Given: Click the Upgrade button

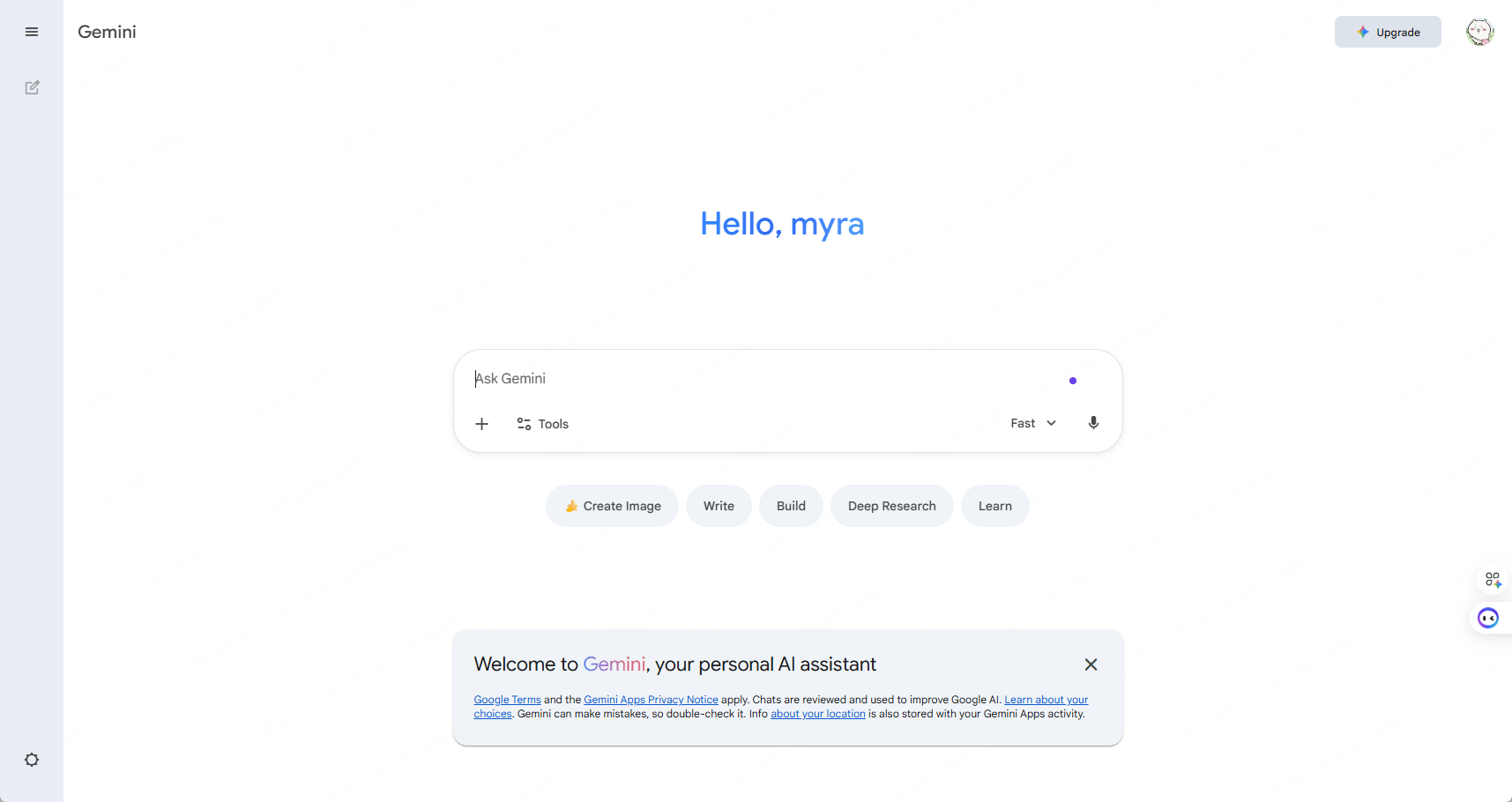Looking at the screenshot, I should tap(1388, 32).
